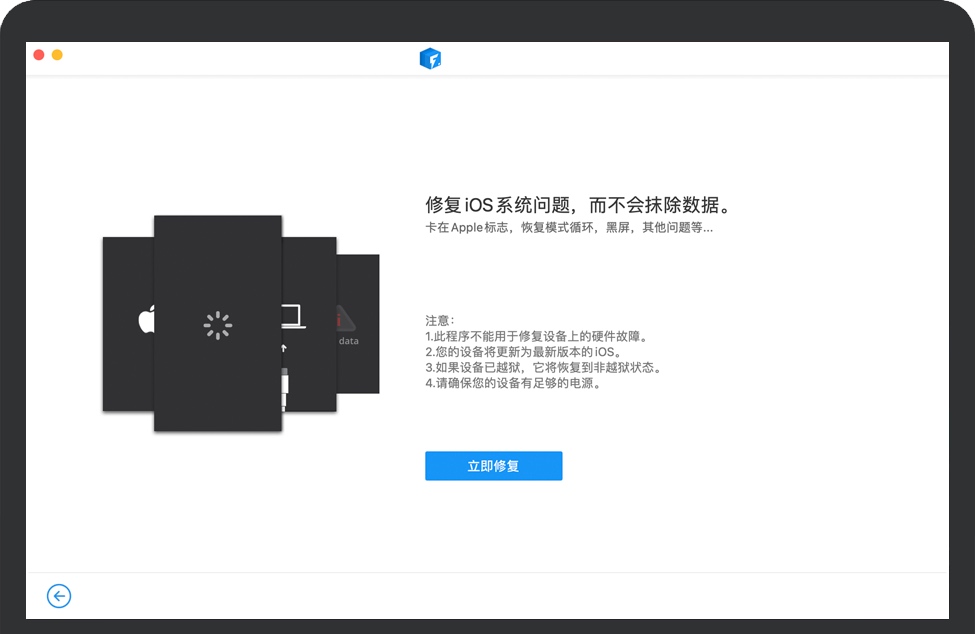Click the loading spinner icon on front card
975x634 pixels.
coord(217,324)
